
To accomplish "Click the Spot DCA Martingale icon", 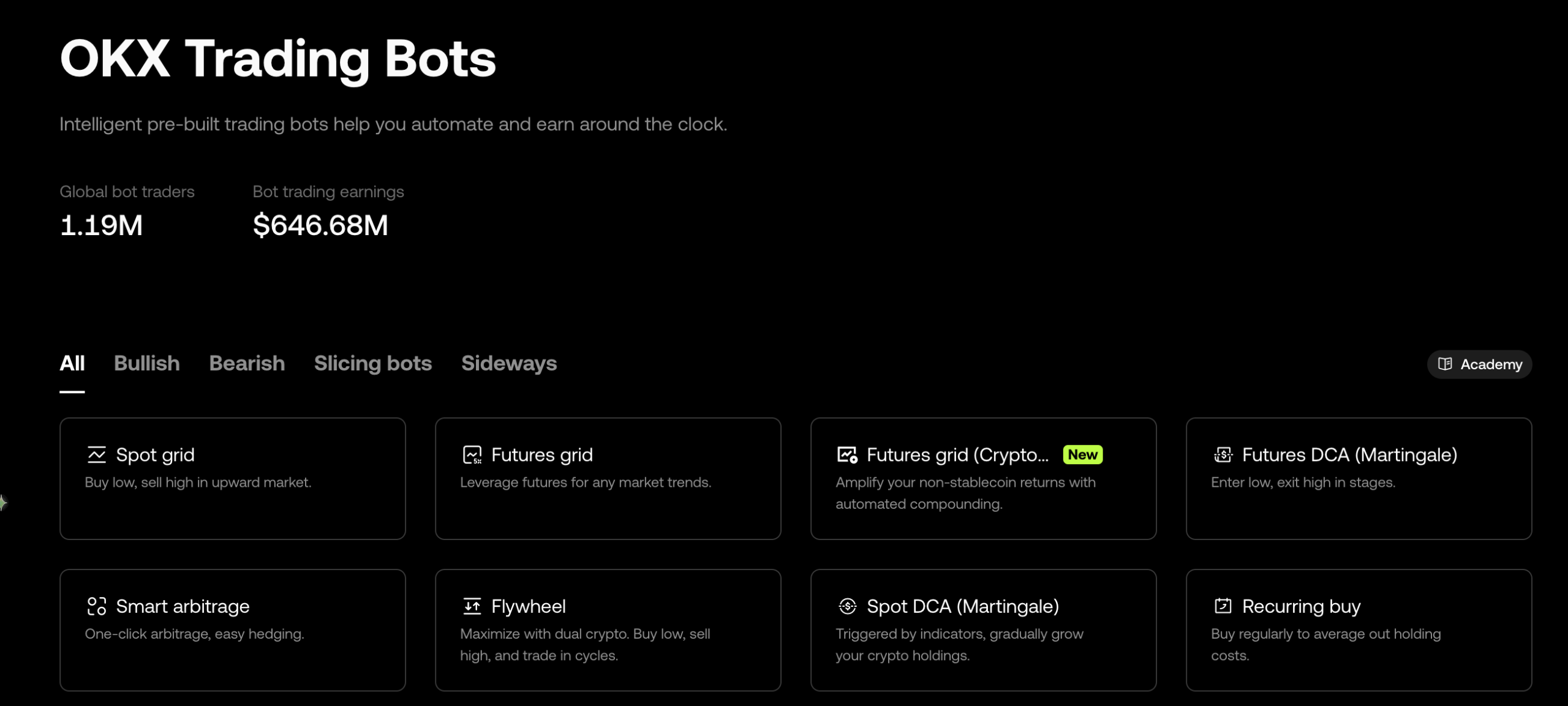I will coord(847,606).
